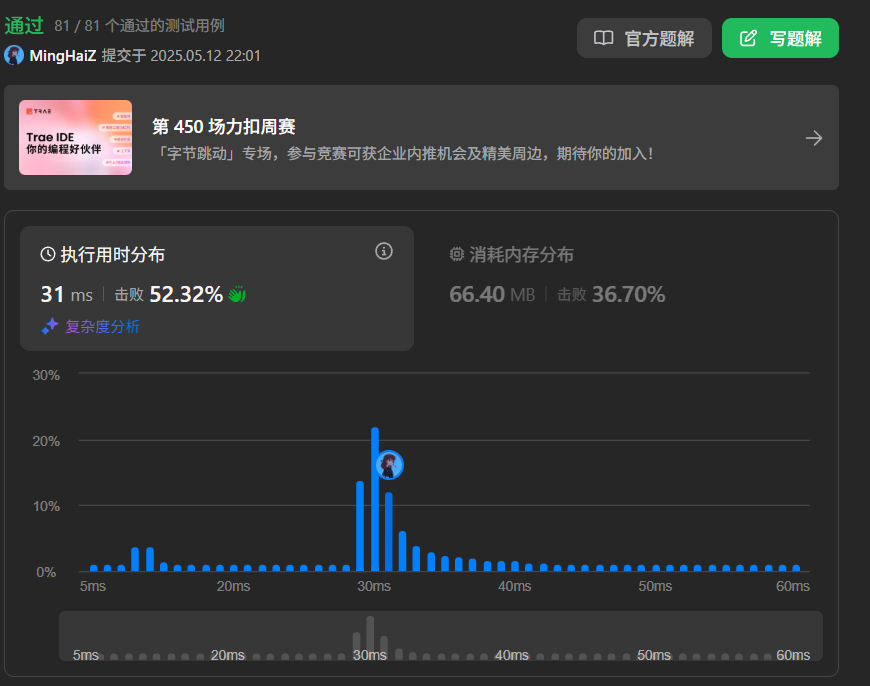Click submission time 提交于 2025.05.12 22:01
Image resolution: width=870 pixels, height=686 pixels.
[181, 56]
